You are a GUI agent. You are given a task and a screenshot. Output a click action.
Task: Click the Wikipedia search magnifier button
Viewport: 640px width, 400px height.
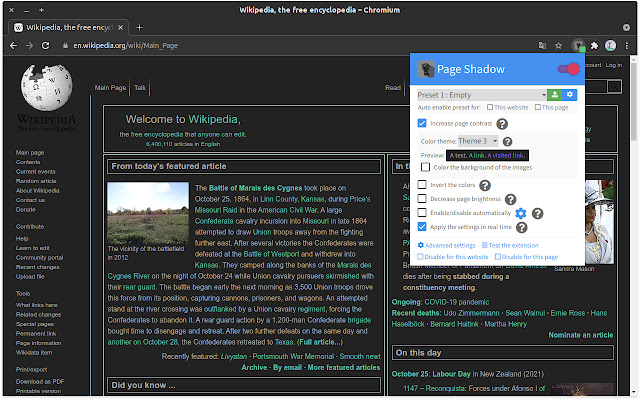tap(614, 86)
